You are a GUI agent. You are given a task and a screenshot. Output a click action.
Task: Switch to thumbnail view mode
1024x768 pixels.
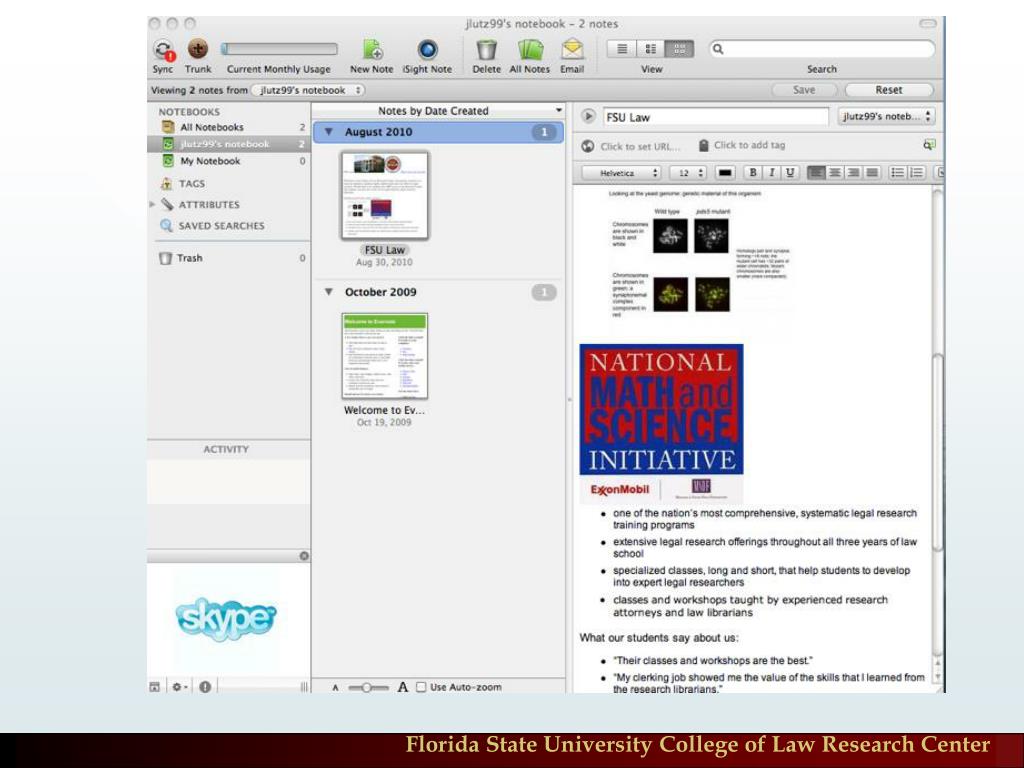pyautogui.click(x=679, y=49)
